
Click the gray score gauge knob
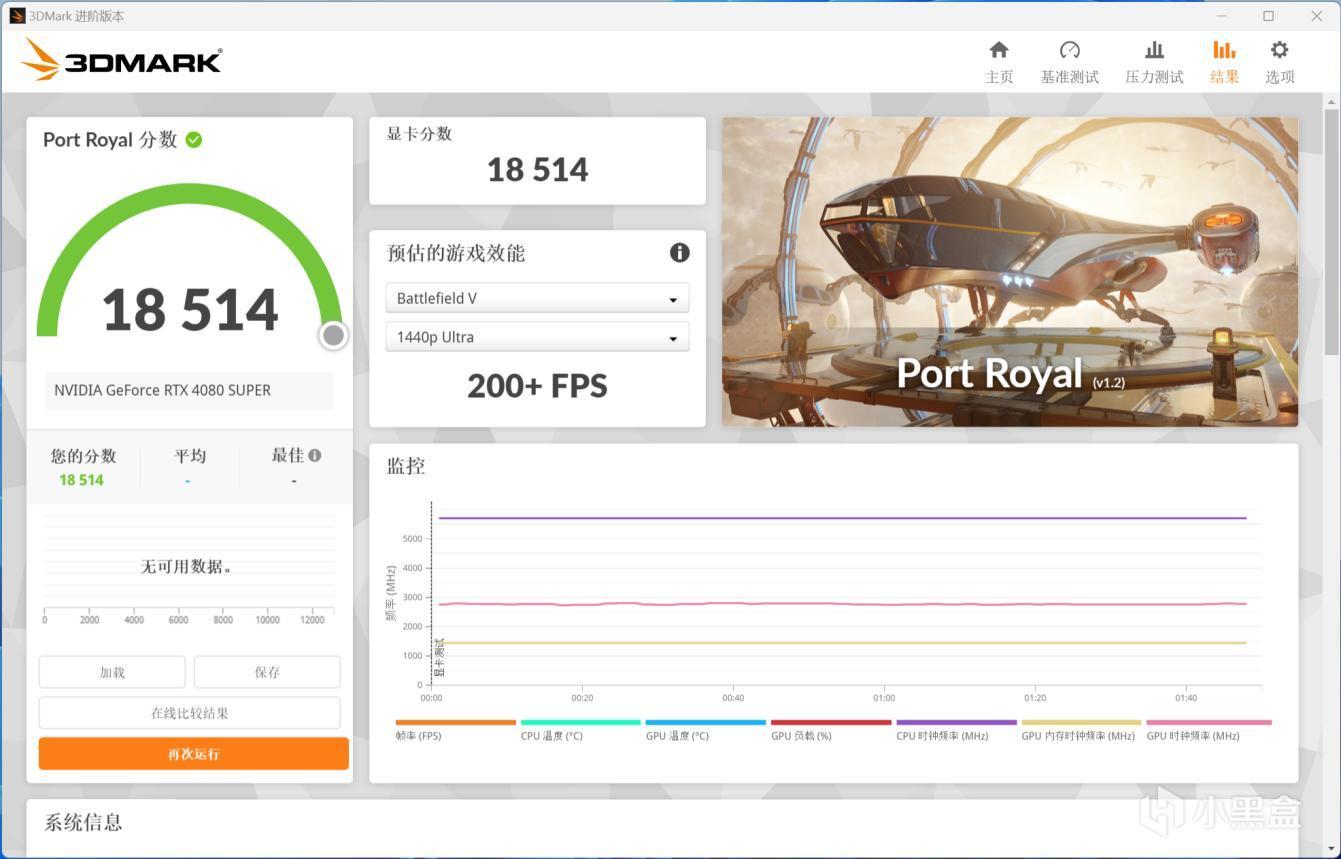point(333,335)
